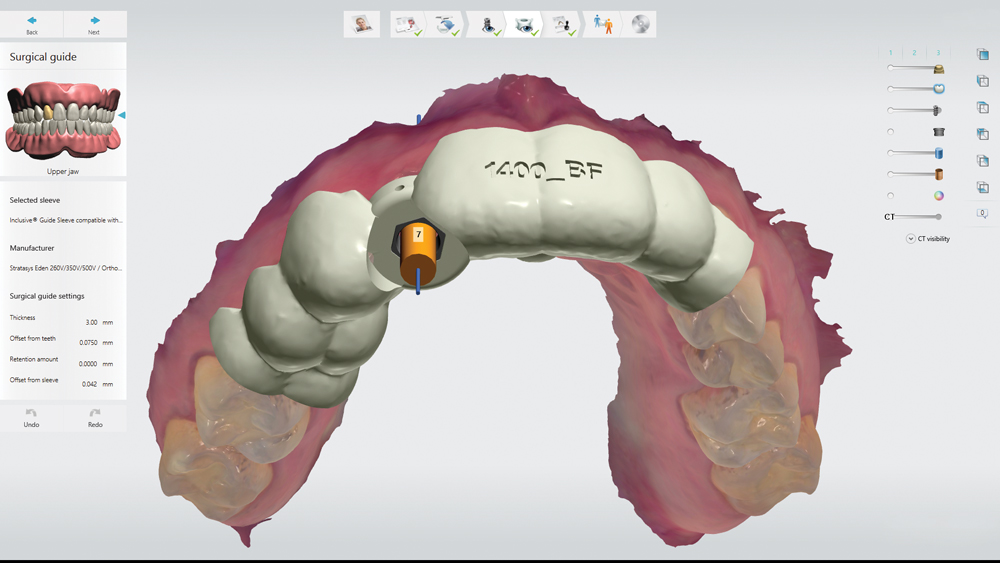1000x563 pixels.
Task: Open the approval stamp step icon
Action: (x=562, y=24)
